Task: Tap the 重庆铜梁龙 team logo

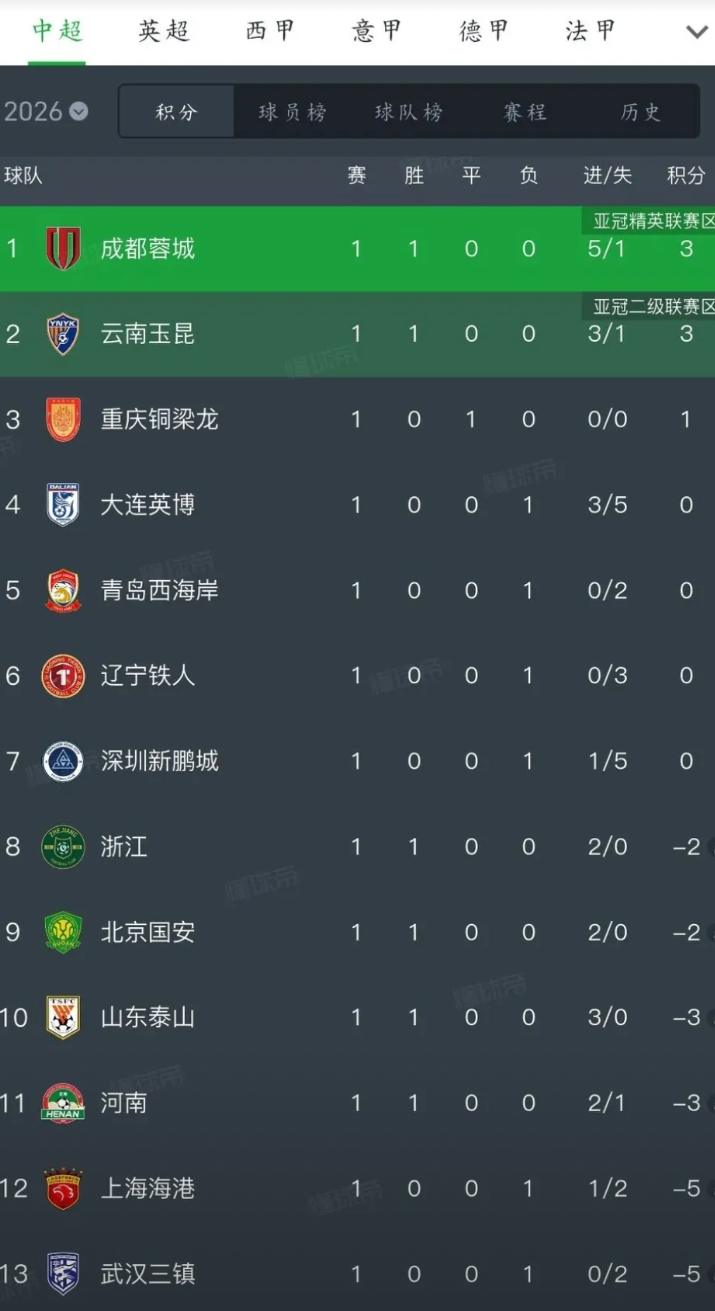Action: 63,419
